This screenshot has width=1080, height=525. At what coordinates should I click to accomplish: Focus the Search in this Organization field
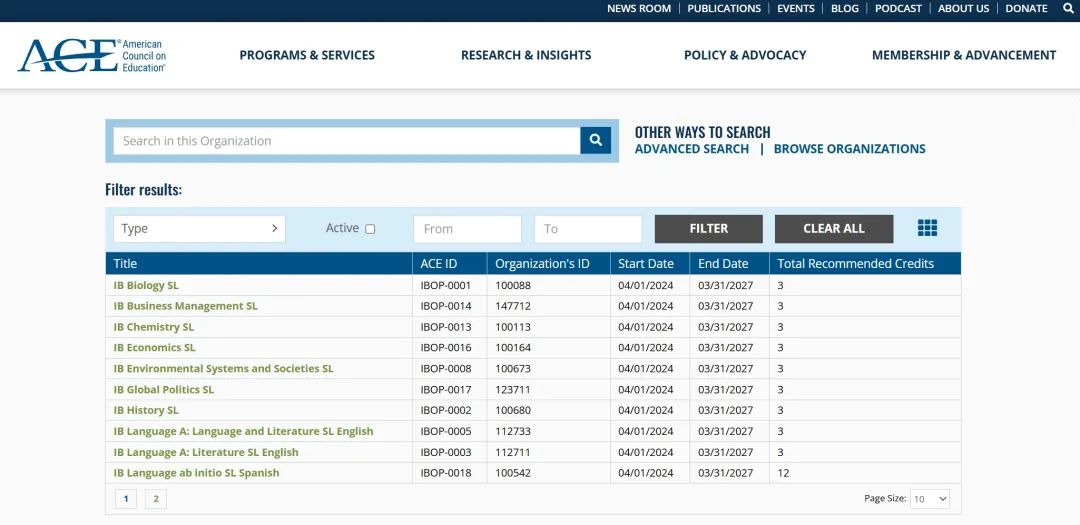click(346, 141)
